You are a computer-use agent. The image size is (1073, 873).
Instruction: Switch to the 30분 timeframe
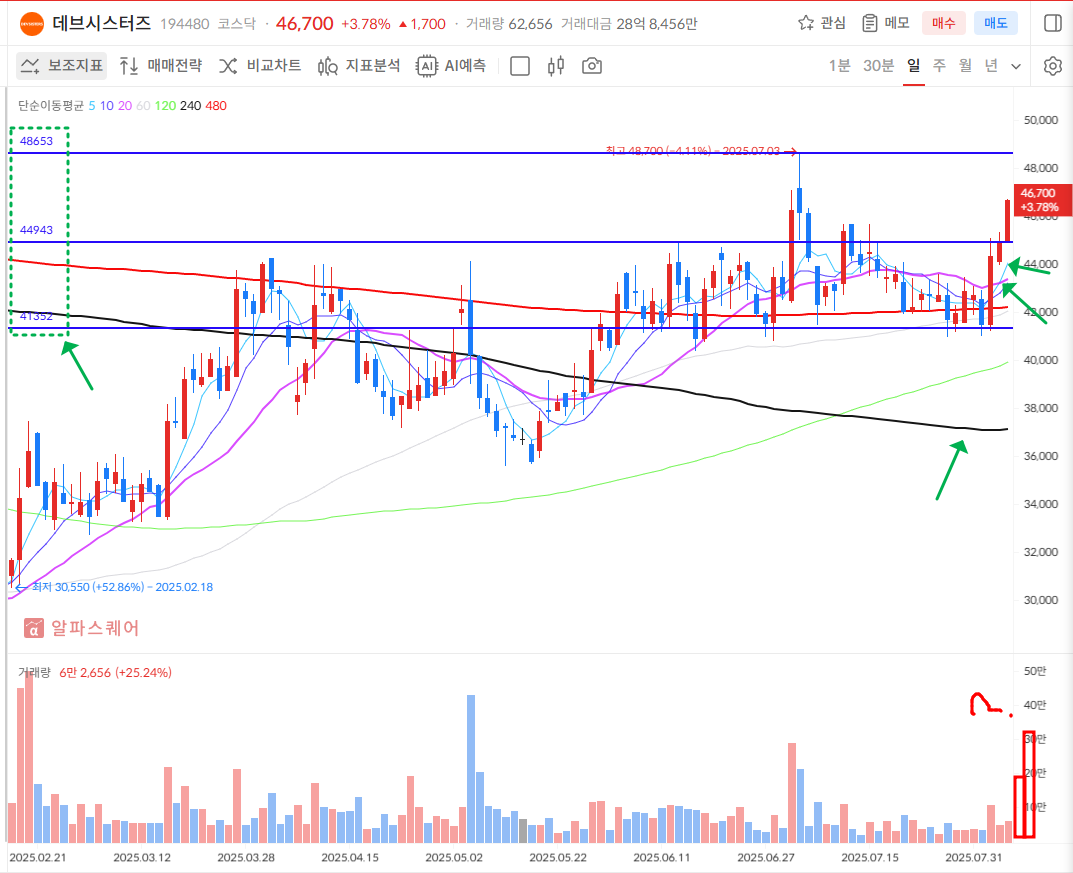tap(879, 66)
